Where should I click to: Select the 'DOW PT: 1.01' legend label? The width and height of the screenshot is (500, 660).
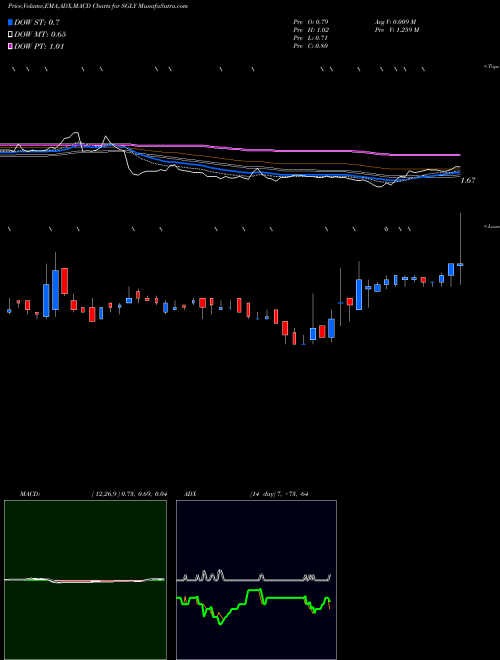click(x=39, y=46)
